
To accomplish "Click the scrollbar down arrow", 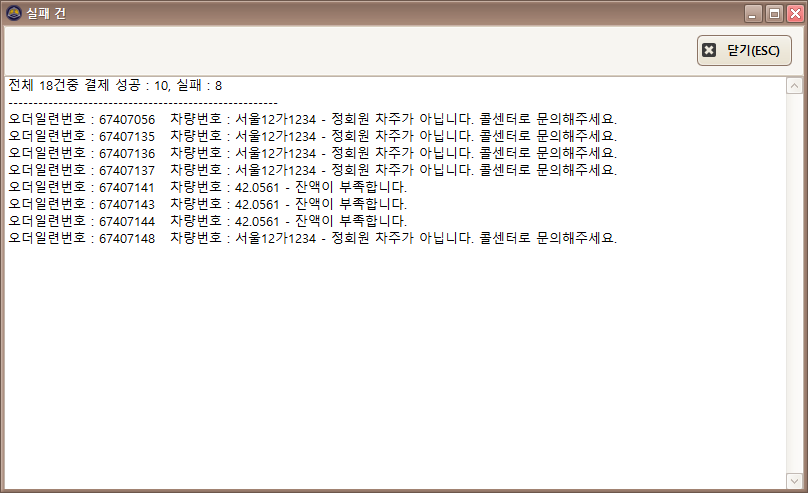I will point(795,481).
